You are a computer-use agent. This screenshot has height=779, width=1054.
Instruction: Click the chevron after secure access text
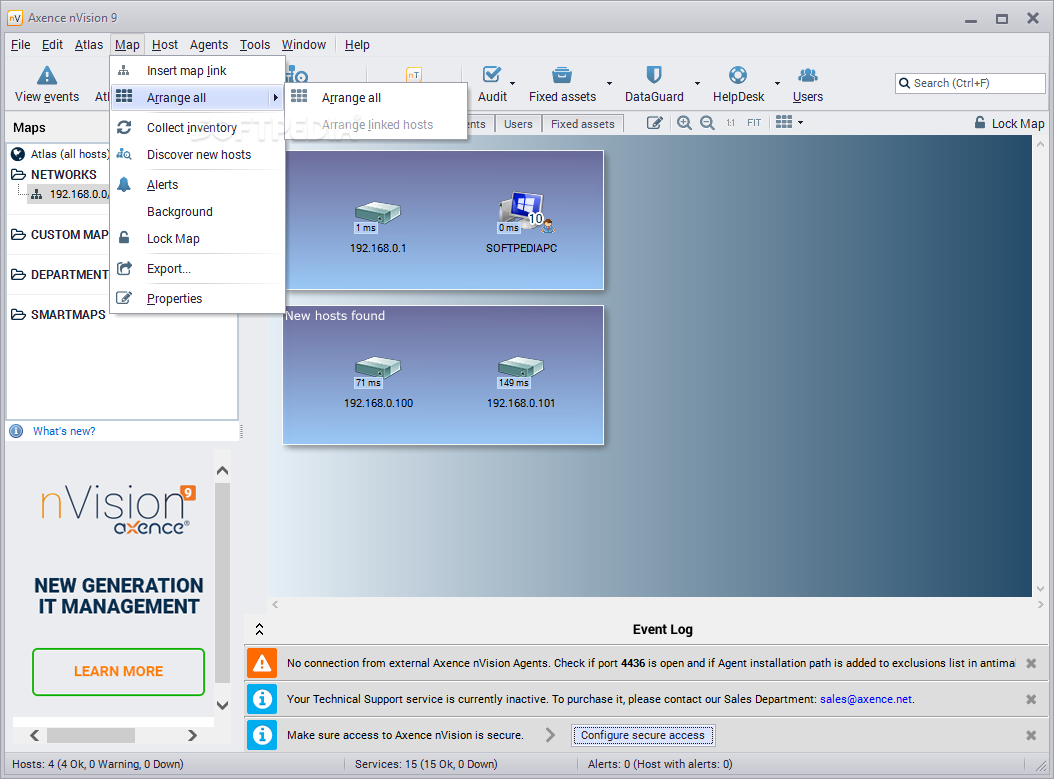[x=551, y=735]
